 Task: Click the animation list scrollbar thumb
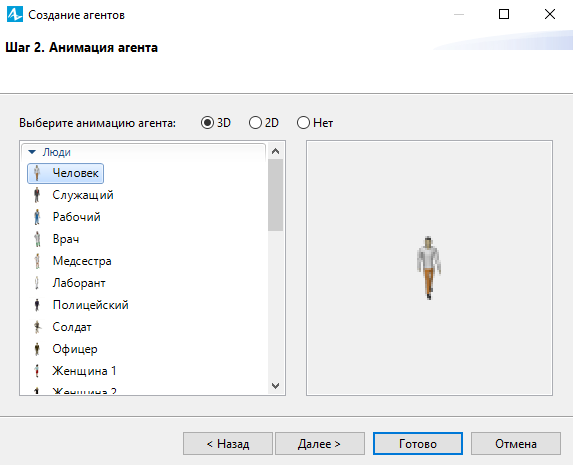point(276,195)
